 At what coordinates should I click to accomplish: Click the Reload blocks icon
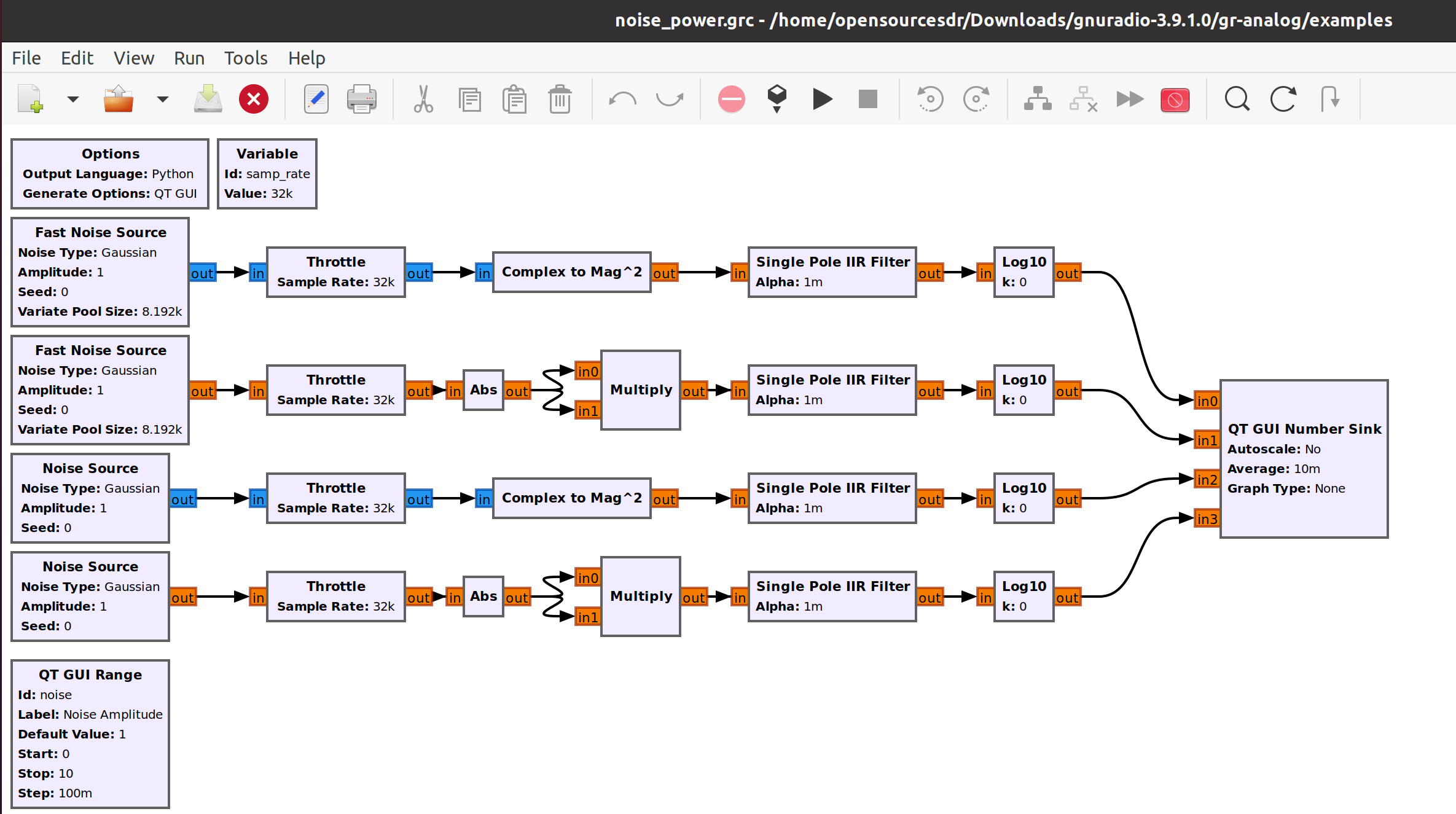click(1283, 99)
